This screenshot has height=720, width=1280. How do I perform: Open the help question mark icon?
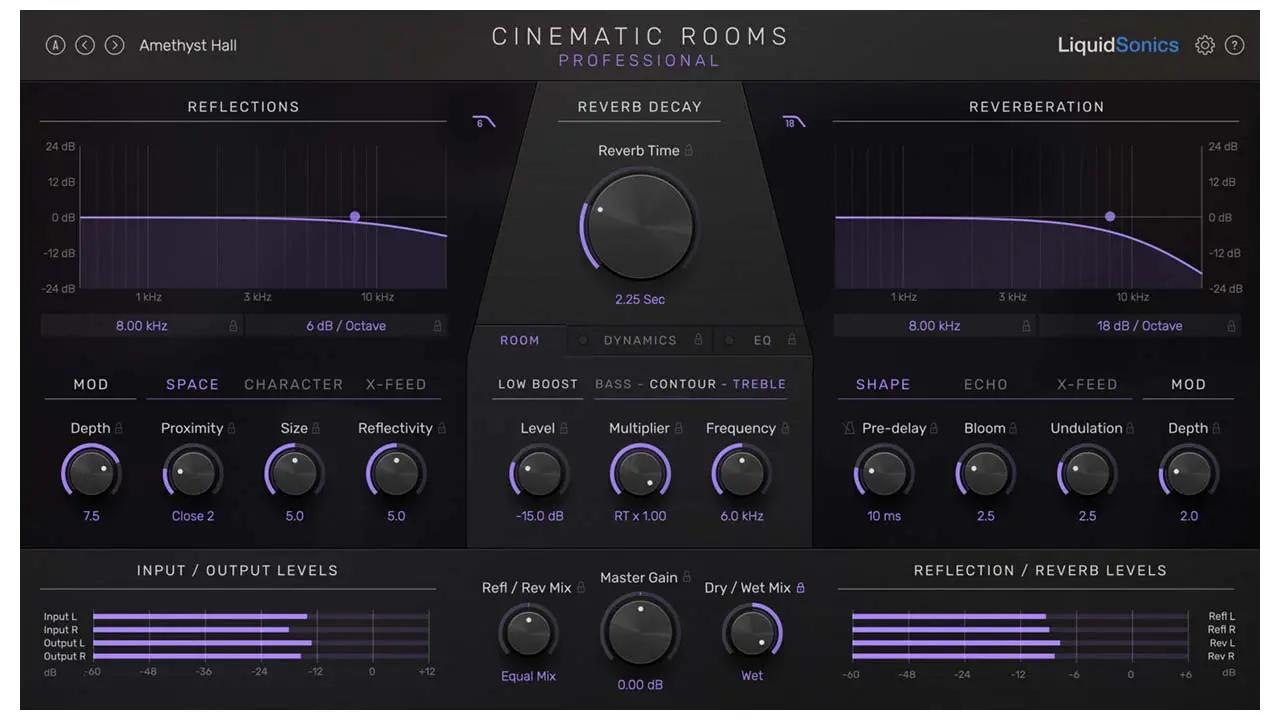pos(1235,45)
